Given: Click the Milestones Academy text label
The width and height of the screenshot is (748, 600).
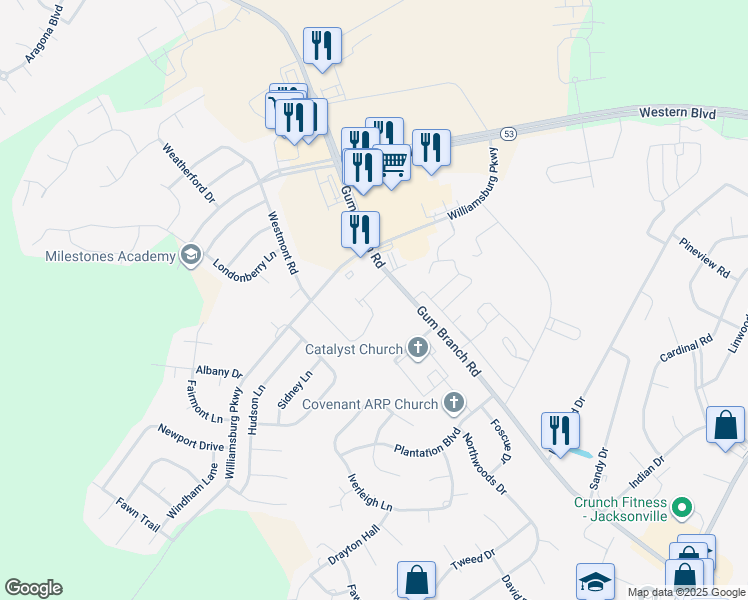Looking at the screenshot, I should tap(111, 257).
